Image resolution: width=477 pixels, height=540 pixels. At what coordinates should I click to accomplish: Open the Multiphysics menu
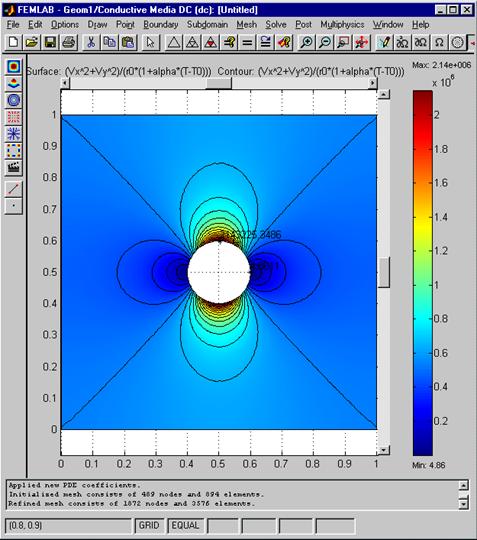[x=342, y=24]
